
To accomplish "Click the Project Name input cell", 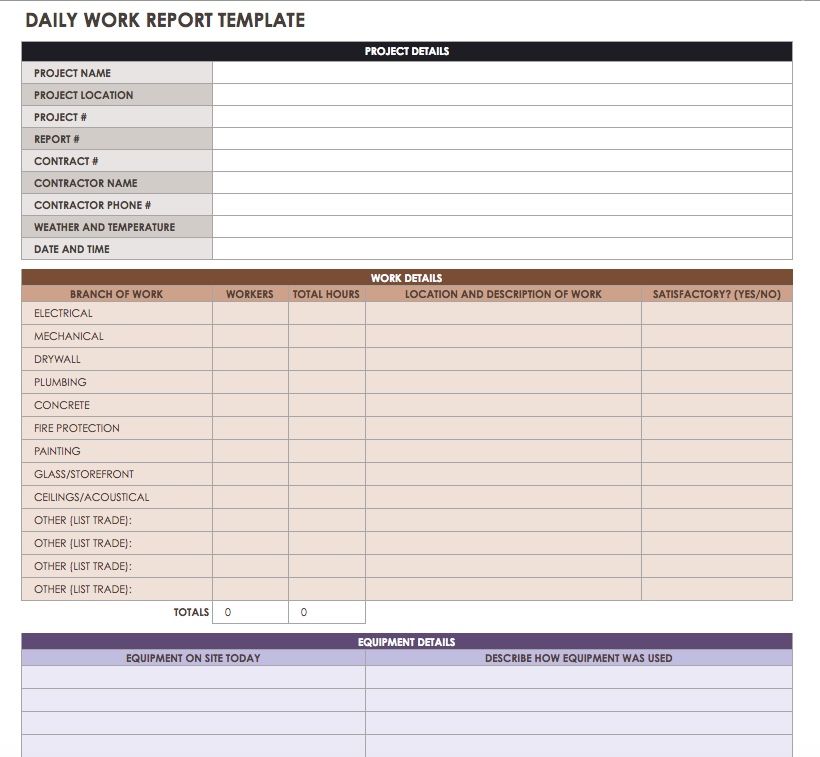I will coord(502,73).
